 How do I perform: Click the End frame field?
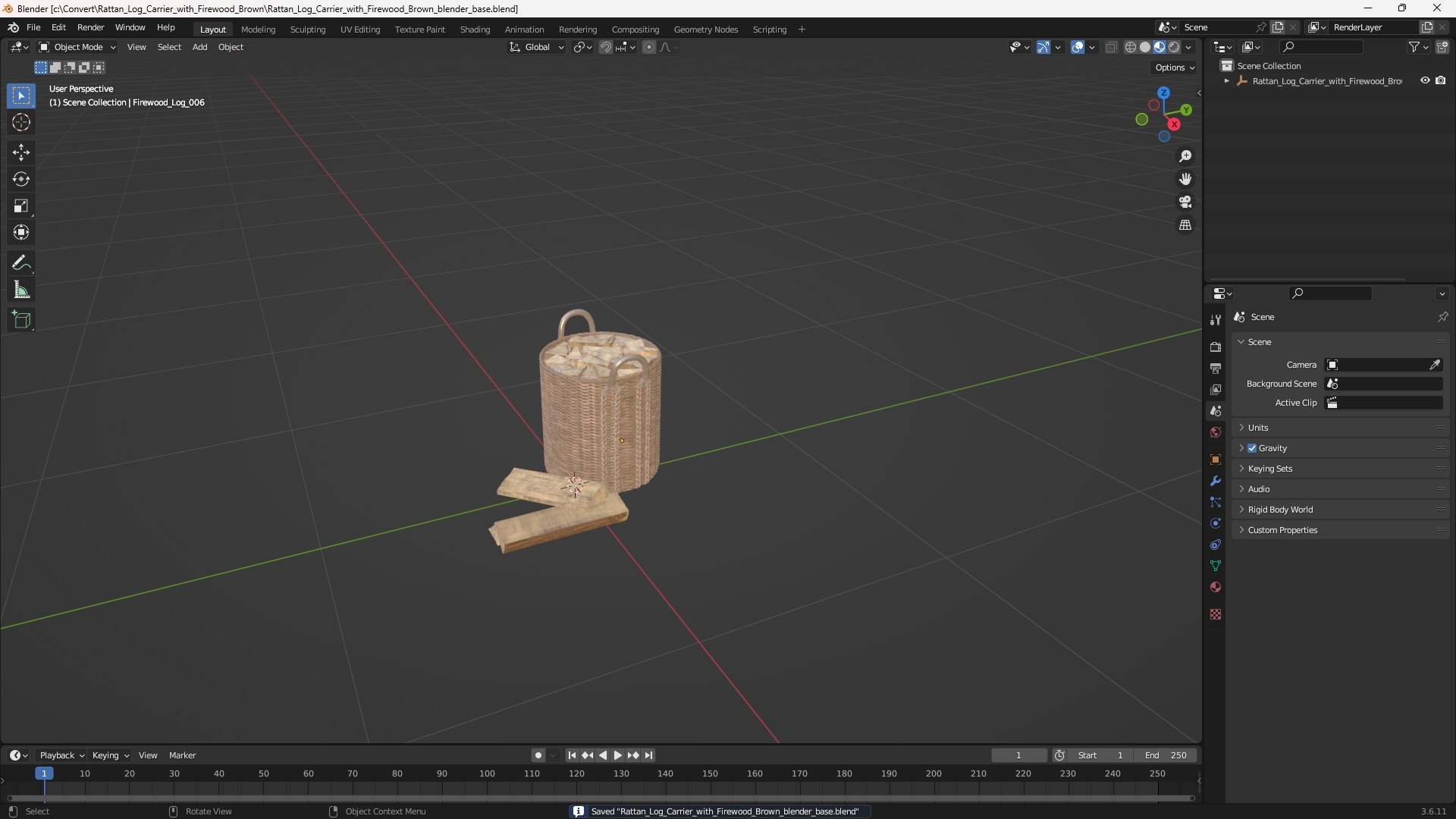click(x=1166, y=755)
